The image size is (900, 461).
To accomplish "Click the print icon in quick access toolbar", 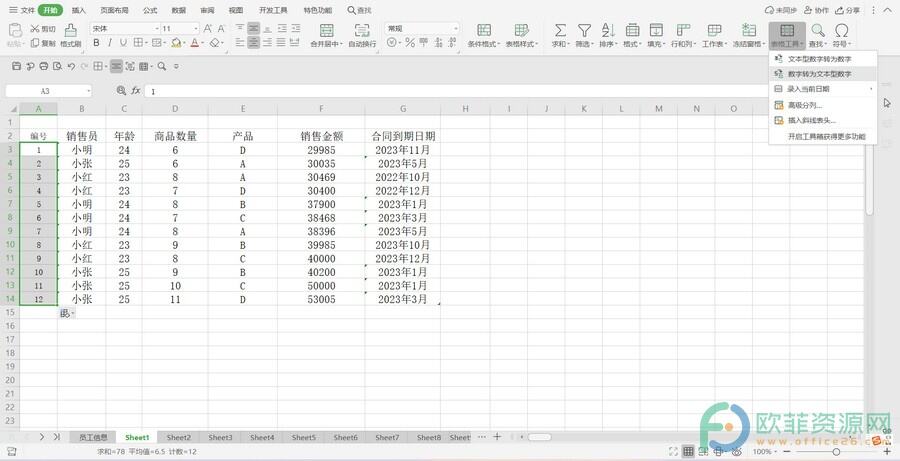I will (44, 67).
